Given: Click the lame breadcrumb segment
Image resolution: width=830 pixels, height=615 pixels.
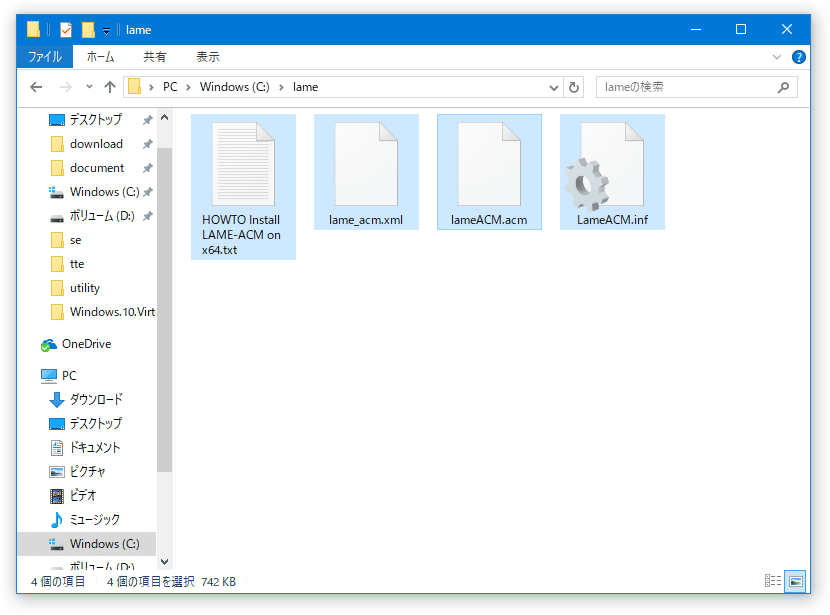Looking at the screenshot, I should [x=305, y=87].
